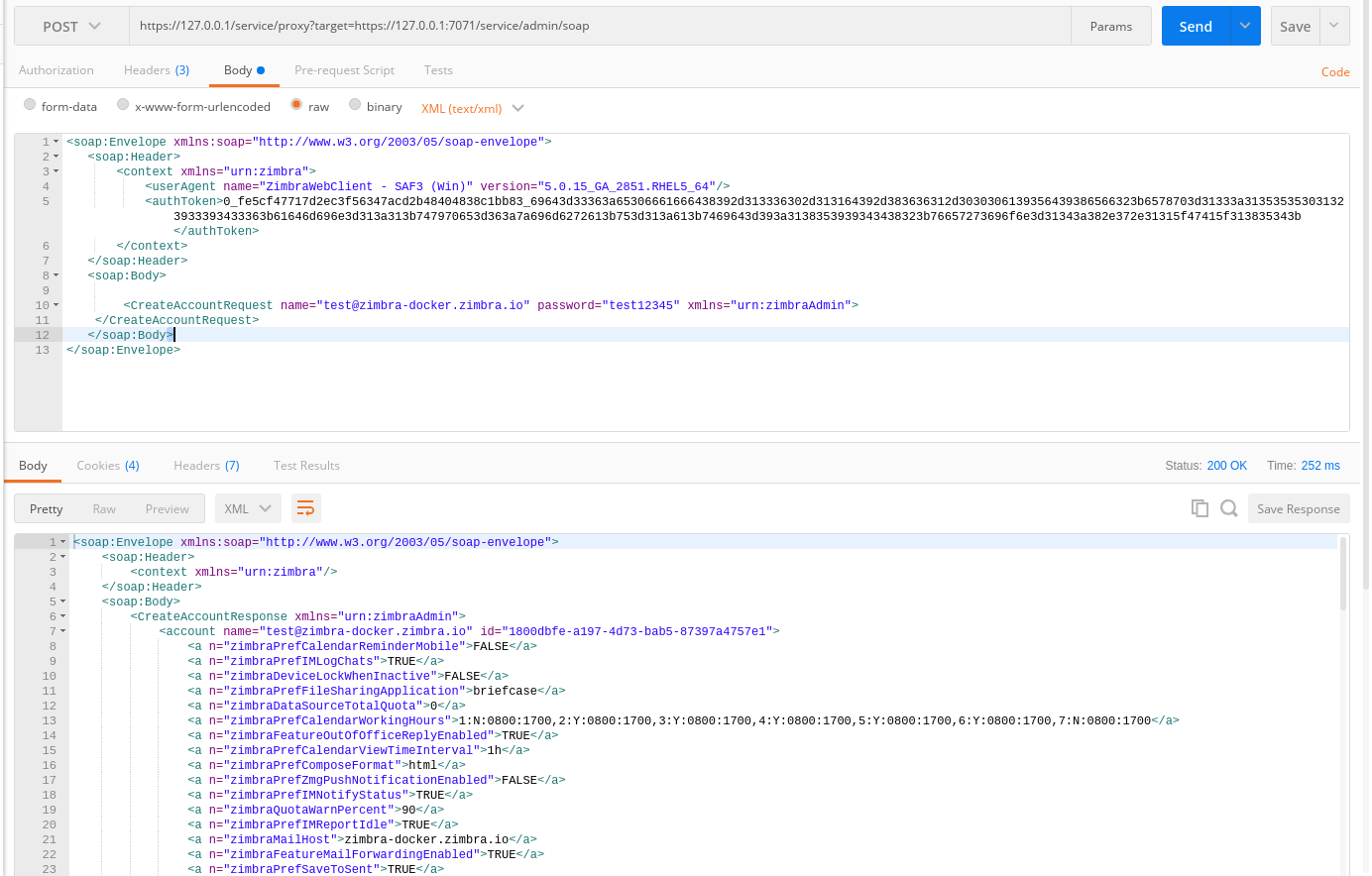Switch to the Pre-request Script tab
Image resolution: width=1372 pixels, height=876 pixels.
coord(344,70)
